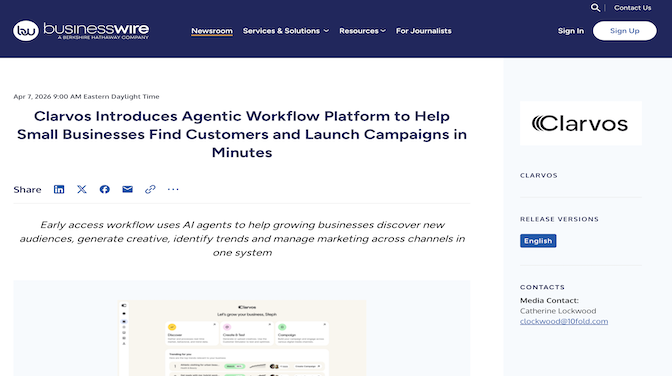Open more share options ellipsis
This screenshot has width=672, height=376.
[173, 190]
